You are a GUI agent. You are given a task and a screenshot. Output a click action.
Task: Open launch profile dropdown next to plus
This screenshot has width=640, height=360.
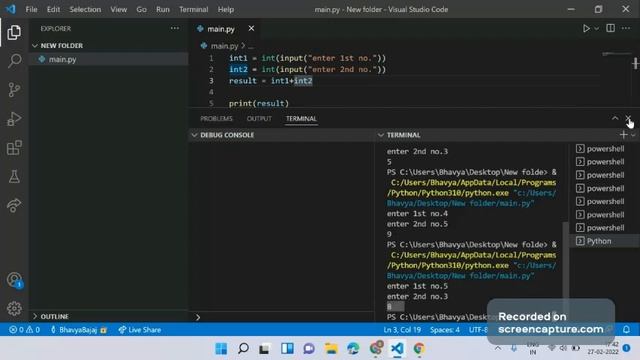633,135
